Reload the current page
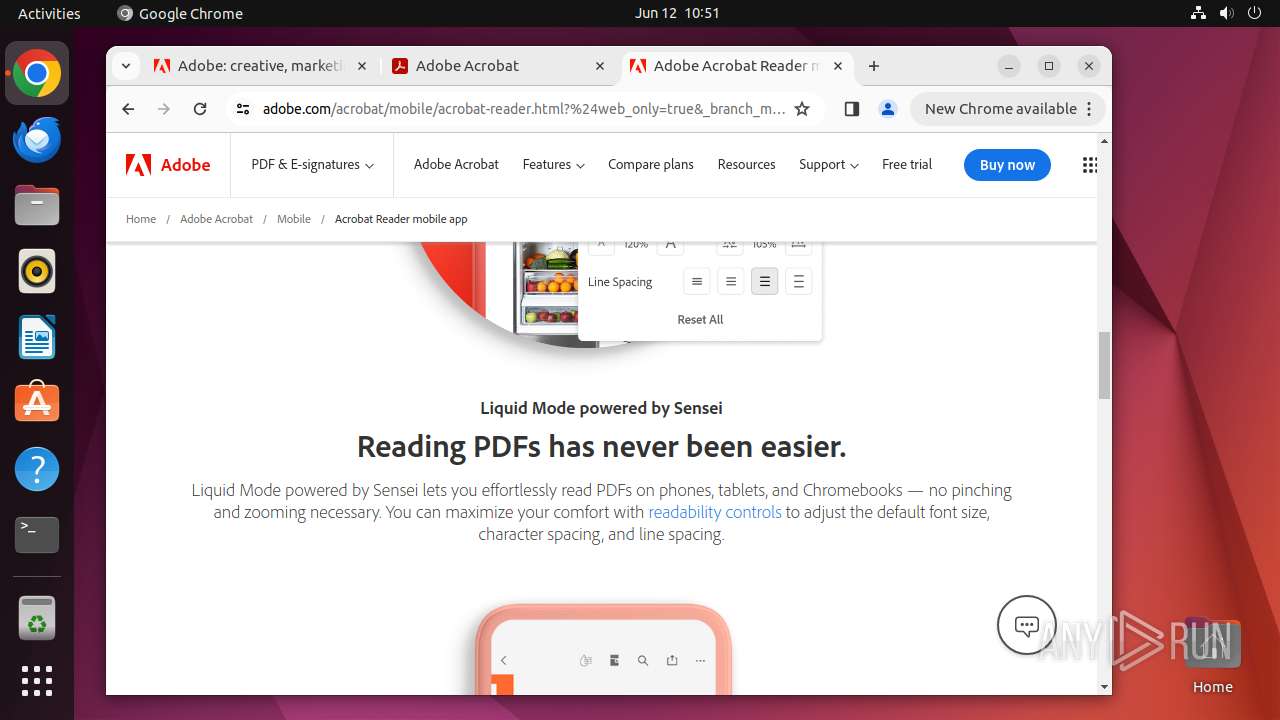The width and height of the screenshot is (1280, 720). [x=200, y=109]
